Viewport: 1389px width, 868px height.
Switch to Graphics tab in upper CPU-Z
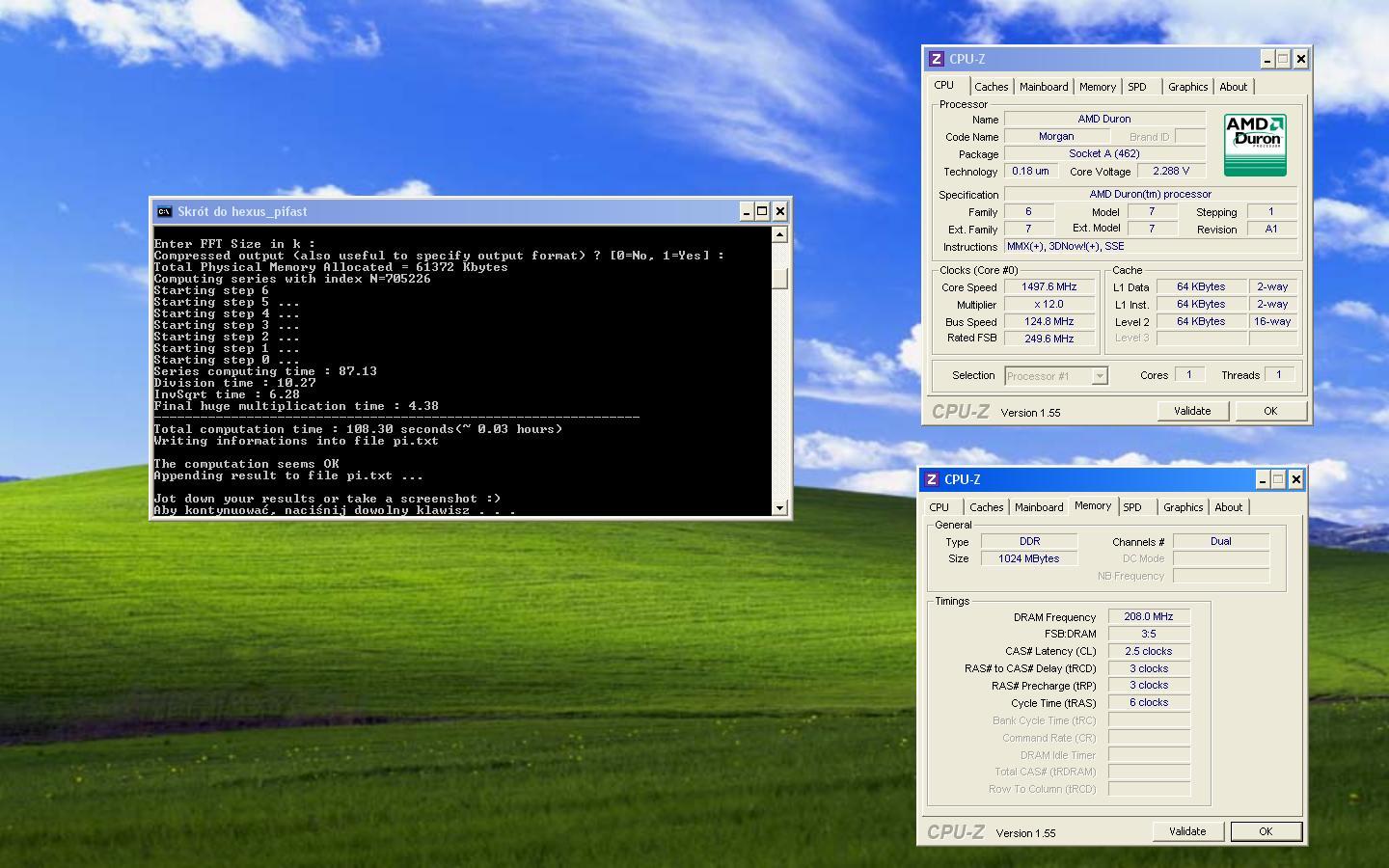coord(1187,87)
